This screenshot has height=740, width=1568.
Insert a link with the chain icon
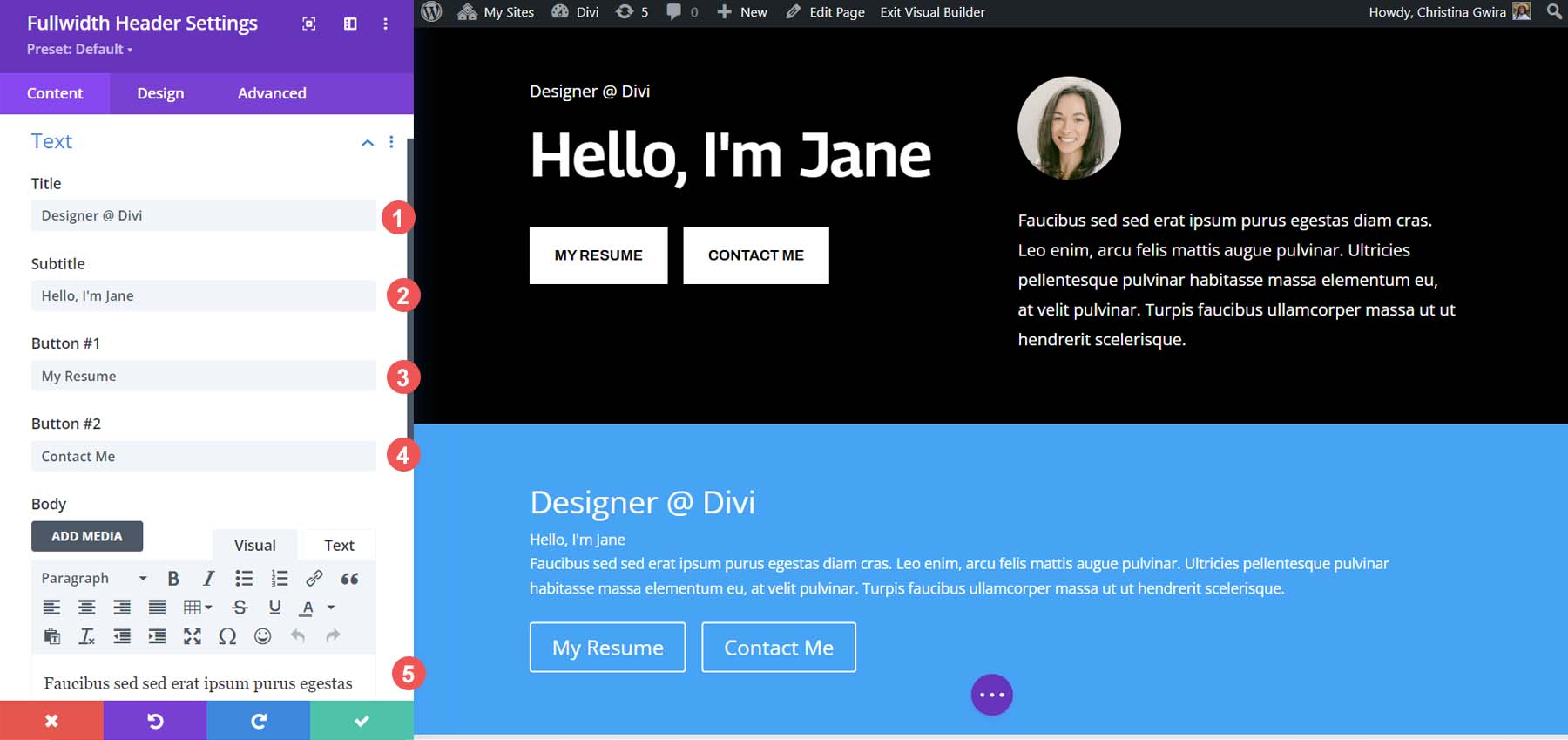(x=314, y=578)
